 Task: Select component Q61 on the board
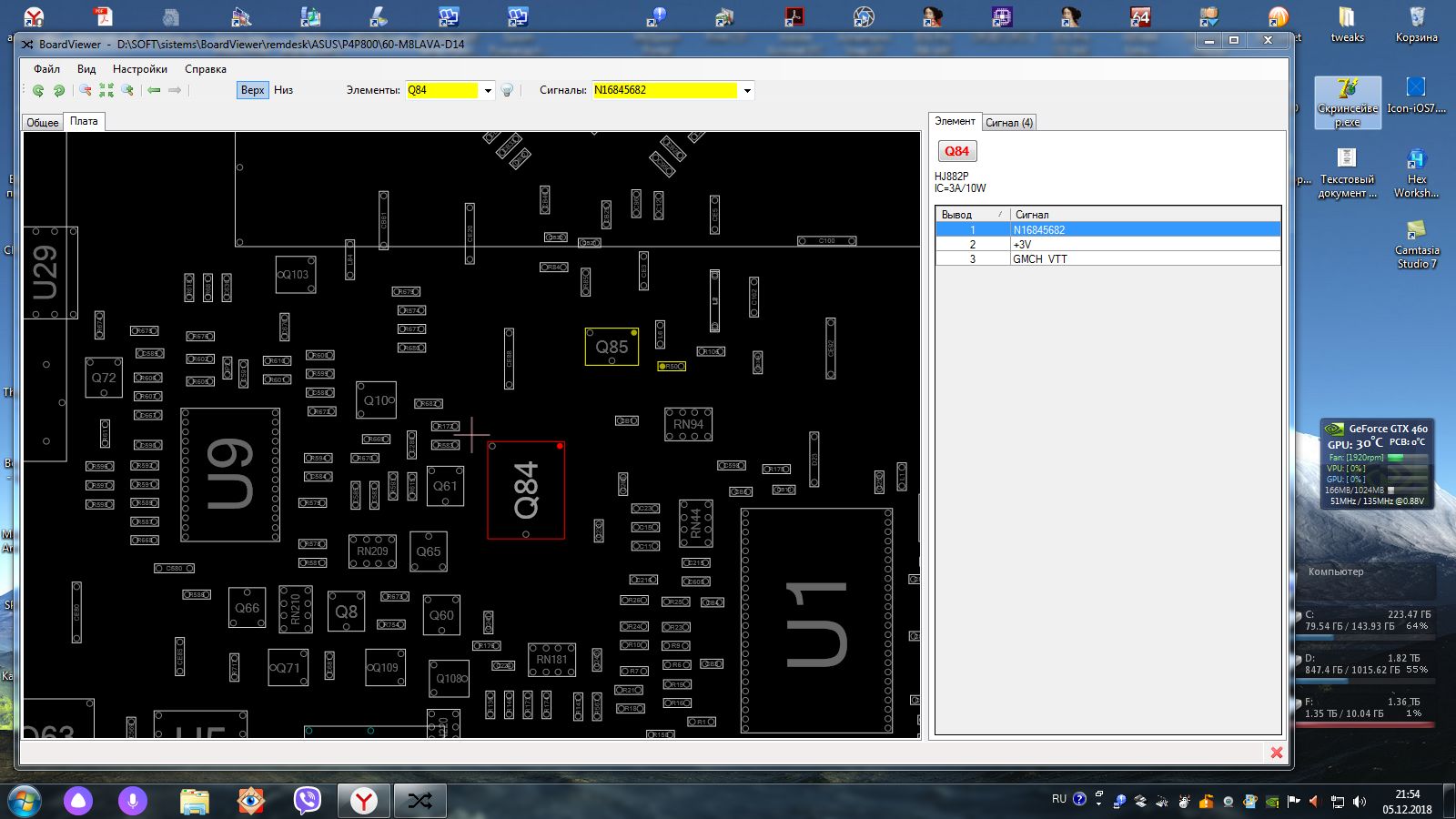click(x=445, y=486)
